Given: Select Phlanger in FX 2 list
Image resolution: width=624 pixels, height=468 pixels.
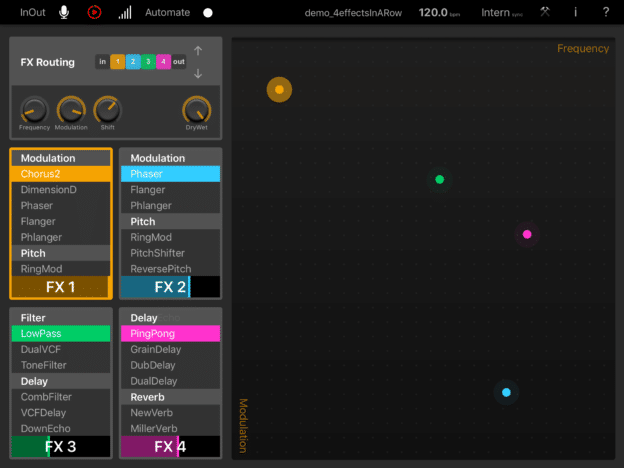Looking at the screenshot, I should click(170, 206).
